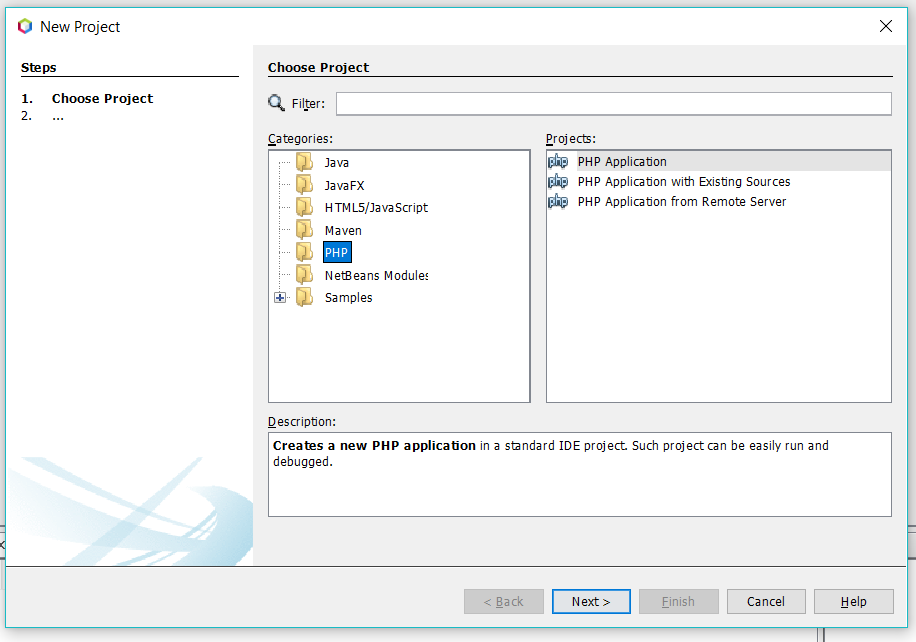
Task: Click the Next button
Action: (591, 601)
